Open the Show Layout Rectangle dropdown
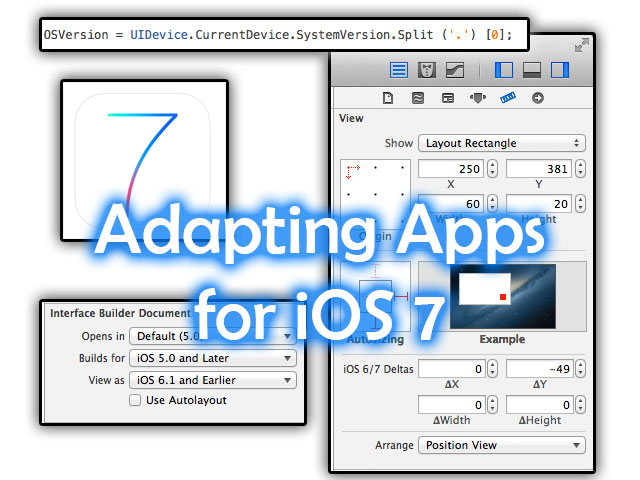 tap(502, 143)
